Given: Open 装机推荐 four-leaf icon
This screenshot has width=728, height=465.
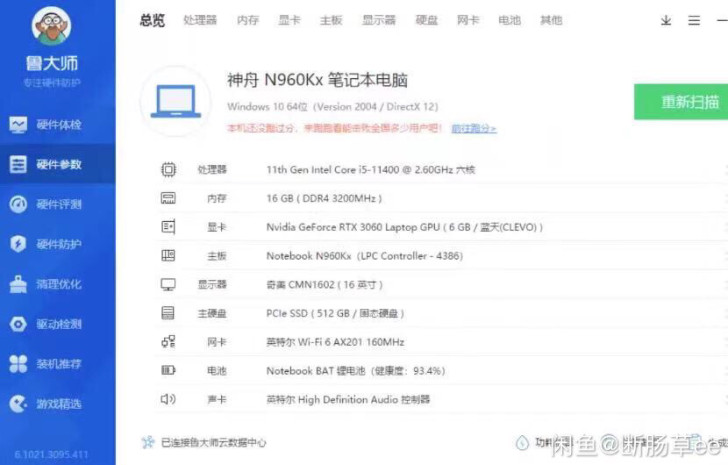Looking at the screenshot, I should [x=18, y=364].
